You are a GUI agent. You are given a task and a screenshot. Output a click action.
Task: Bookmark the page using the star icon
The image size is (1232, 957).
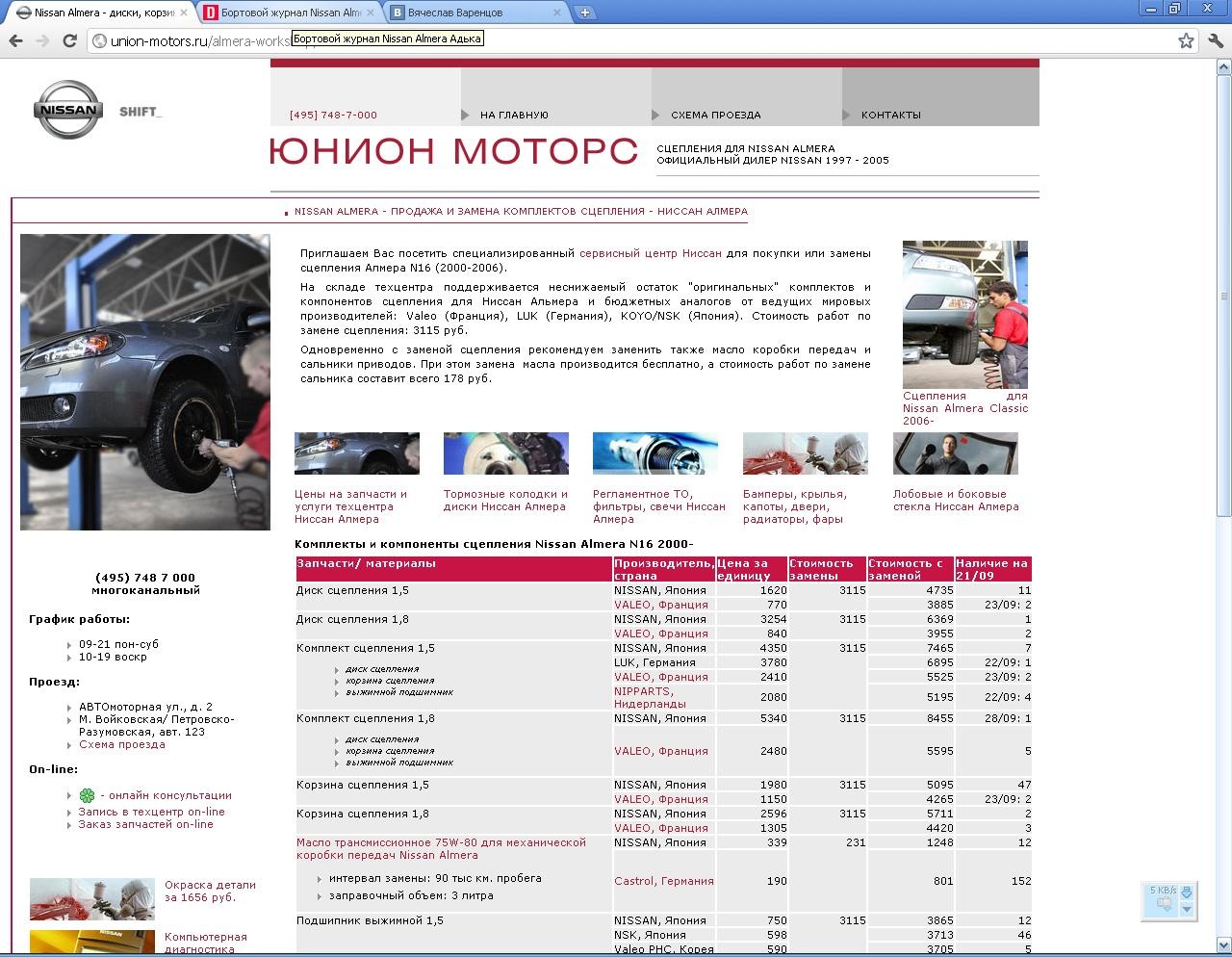[1186, 40]
